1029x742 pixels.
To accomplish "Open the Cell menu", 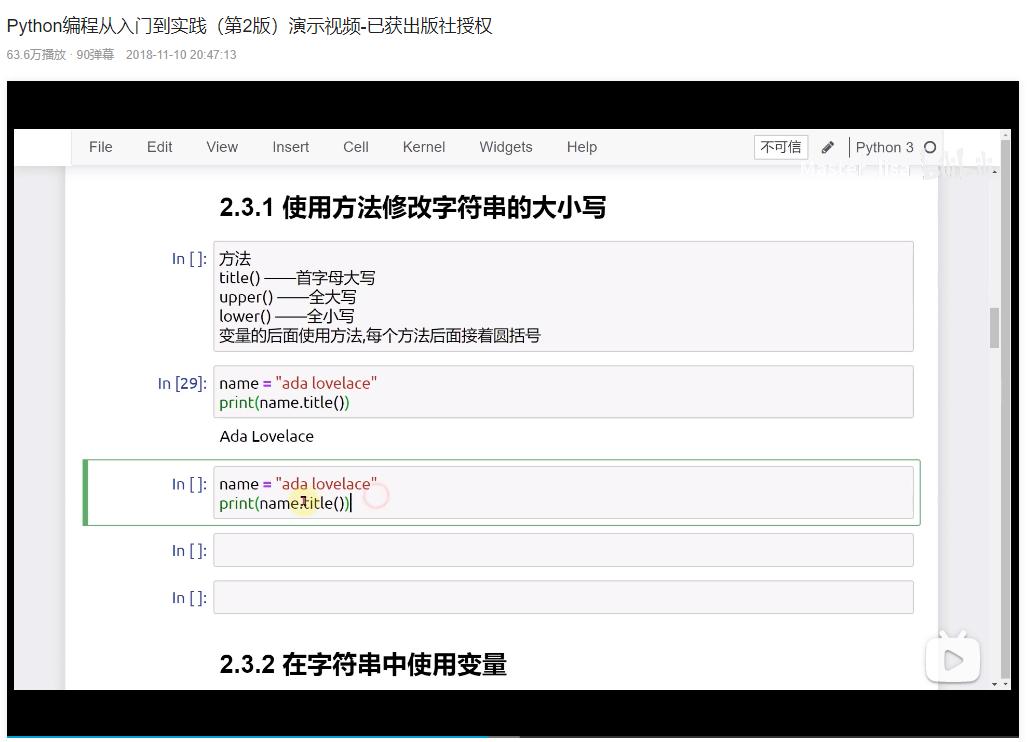I will (x=355, y=147).
